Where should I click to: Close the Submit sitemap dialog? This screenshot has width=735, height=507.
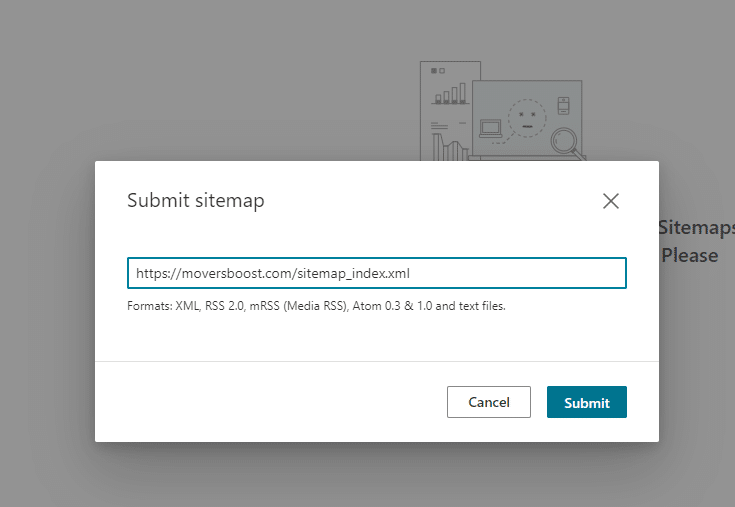(611, 201)
